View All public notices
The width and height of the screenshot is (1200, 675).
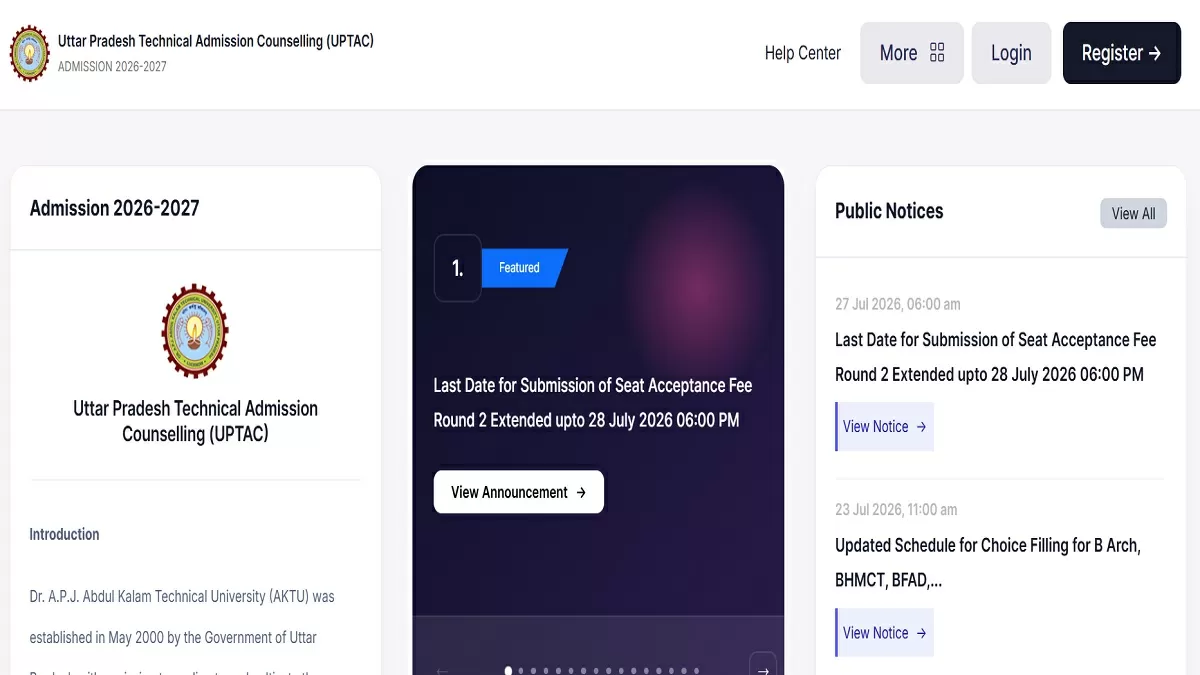pyautogui.click(x=1133, y=213)
